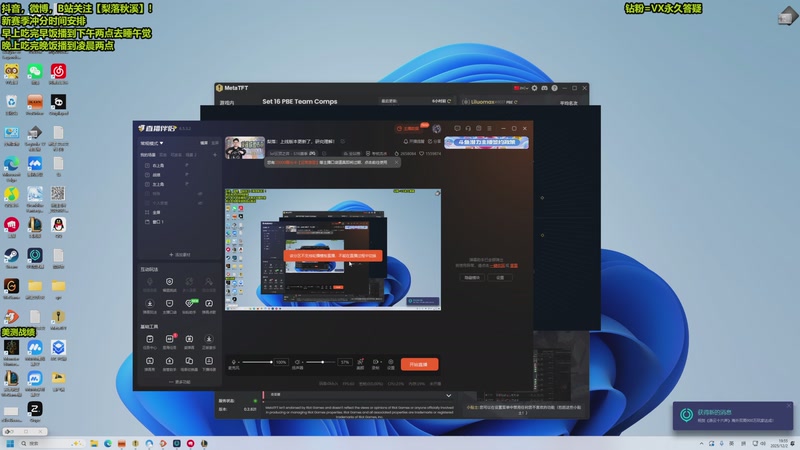Start streaming with the 开始直播 button
The image size is (800, 450).
click(419, 364)
